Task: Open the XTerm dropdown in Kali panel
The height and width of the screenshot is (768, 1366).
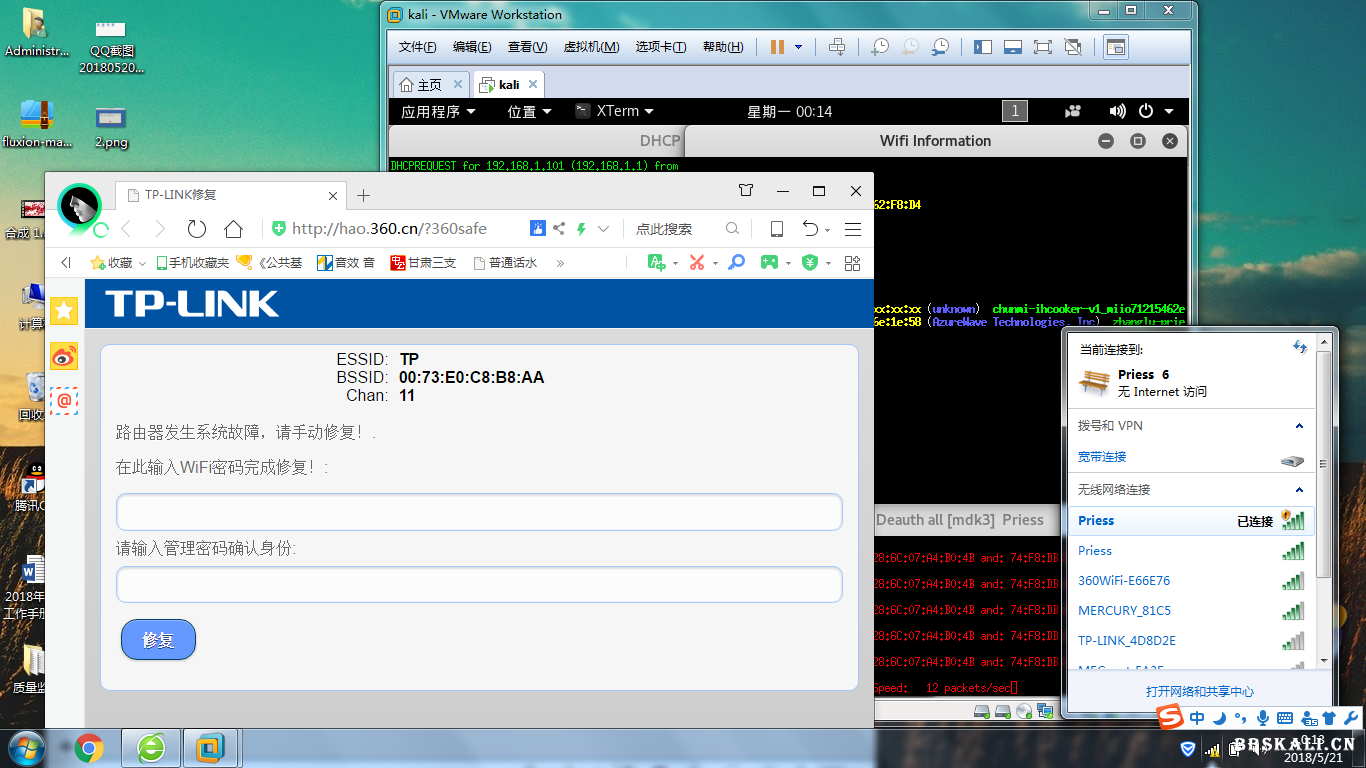Action: [614, 112]
